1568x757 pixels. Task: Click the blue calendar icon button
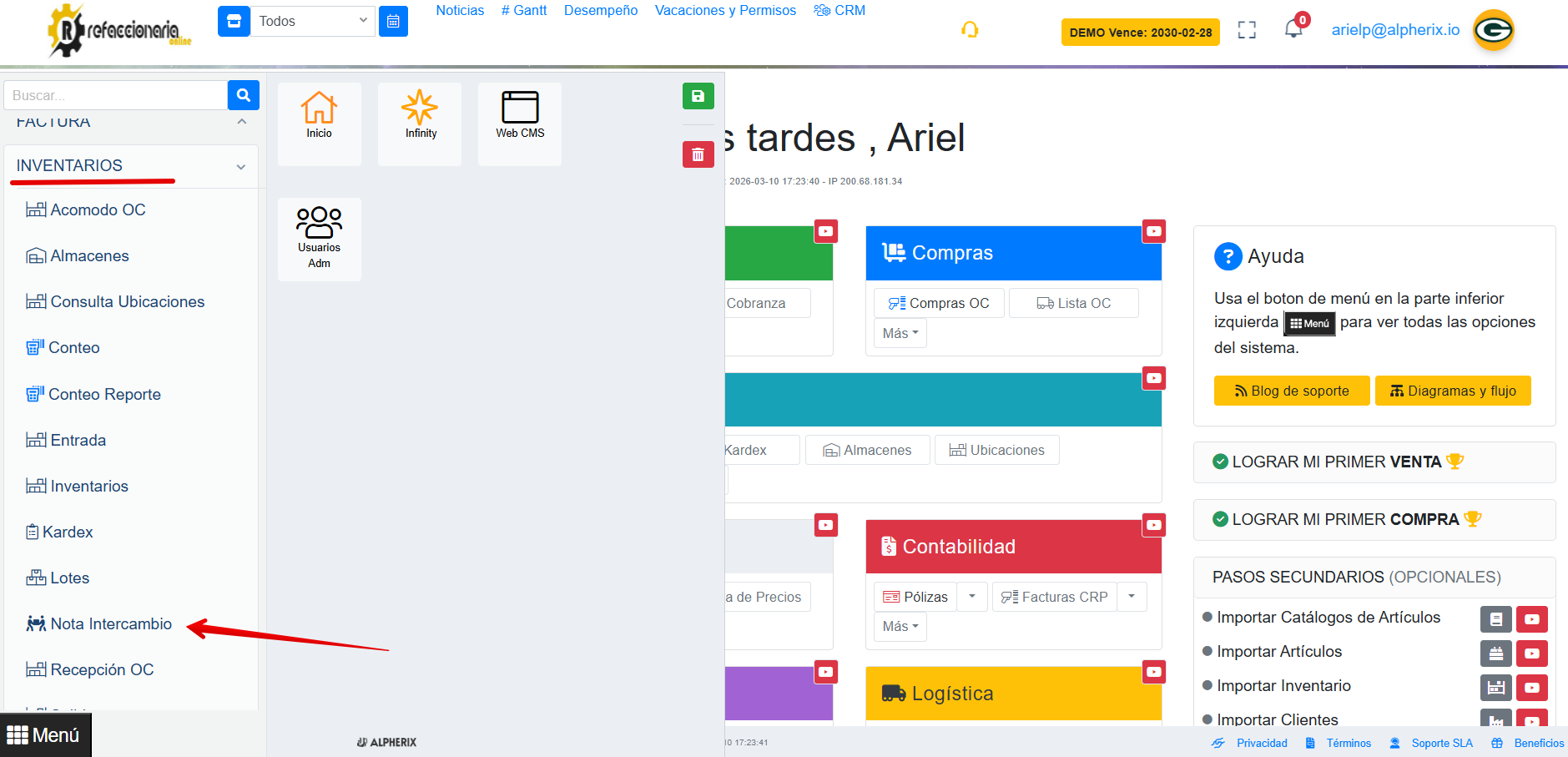(x=393, y=22)
